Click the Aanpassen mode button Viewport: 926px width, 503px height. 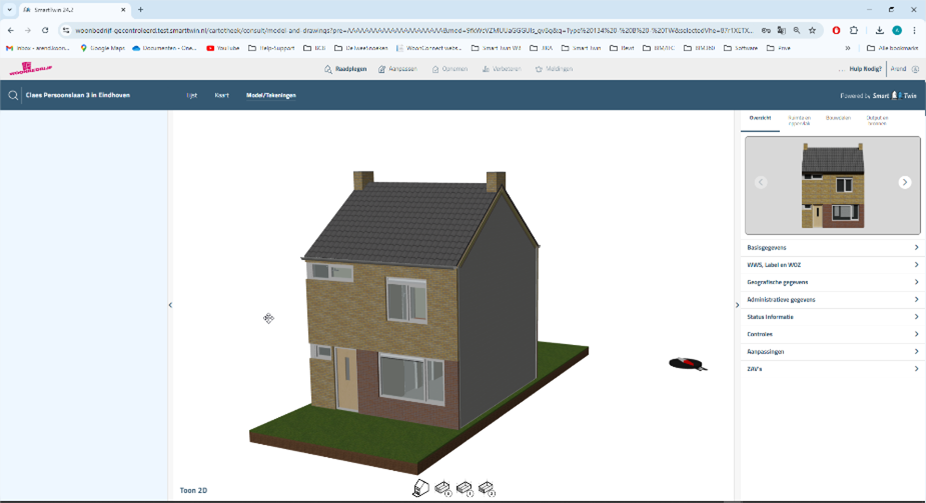397,69
